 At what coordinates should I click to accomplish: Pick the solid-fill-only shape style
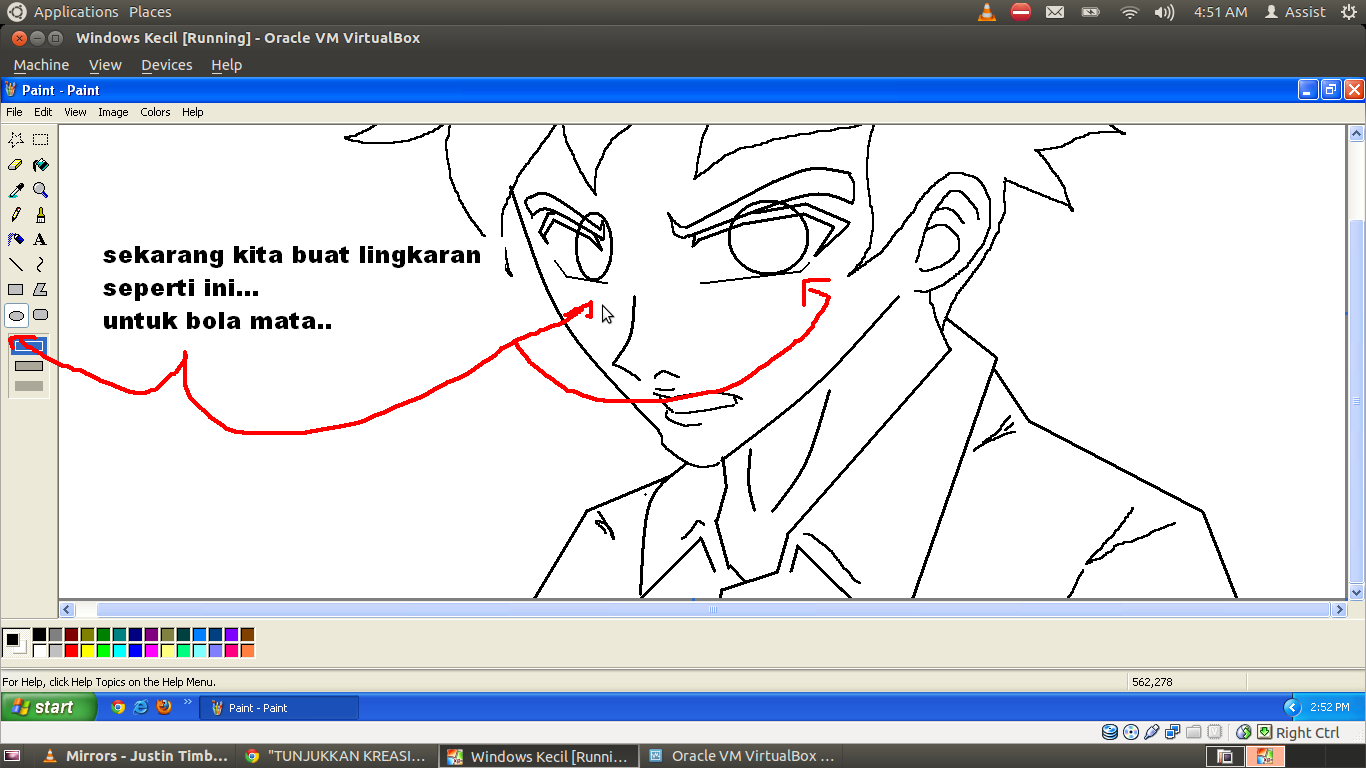coord(29,386)
